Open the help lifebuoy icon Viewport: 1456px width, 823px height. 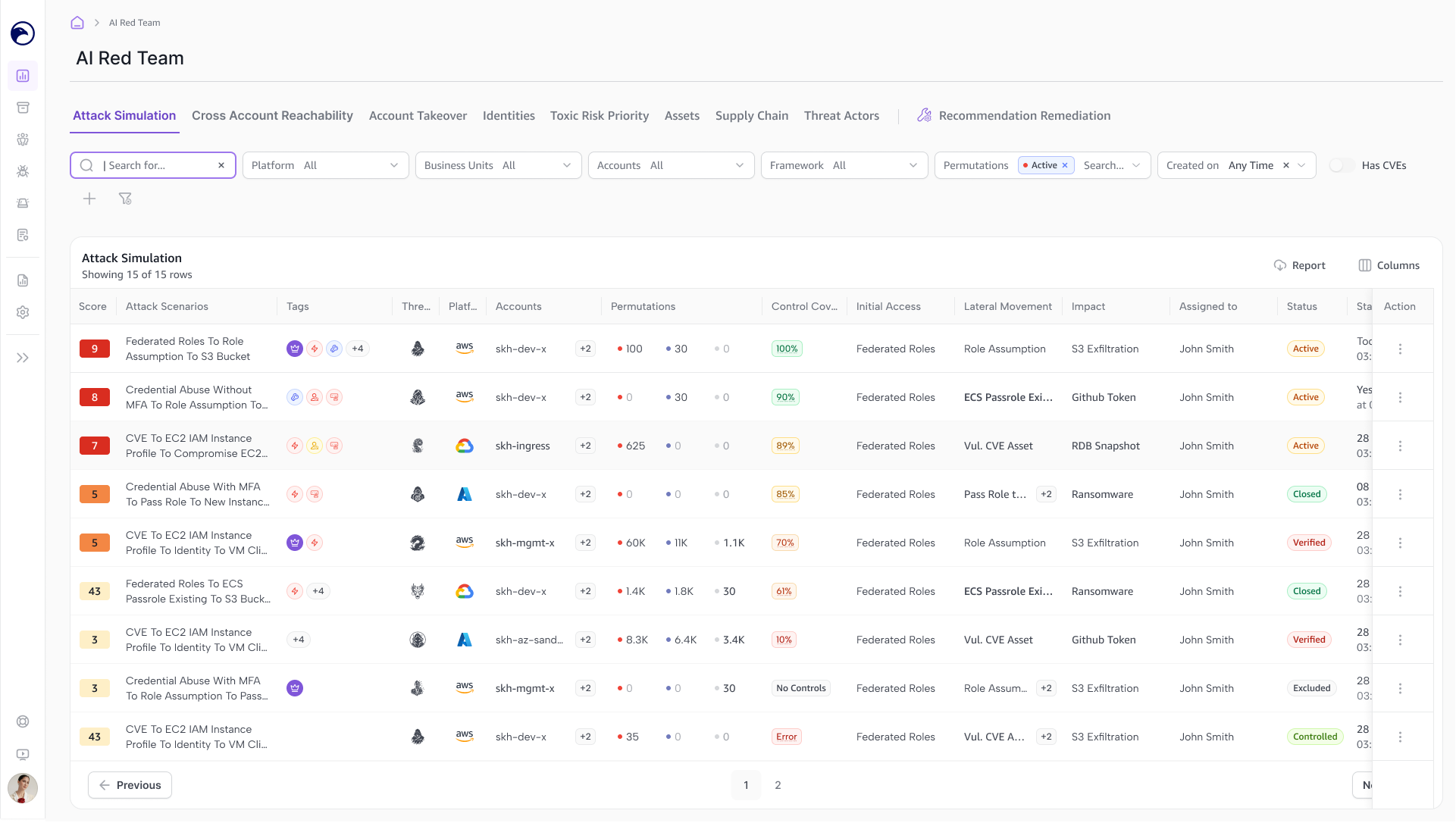[23, 722]
